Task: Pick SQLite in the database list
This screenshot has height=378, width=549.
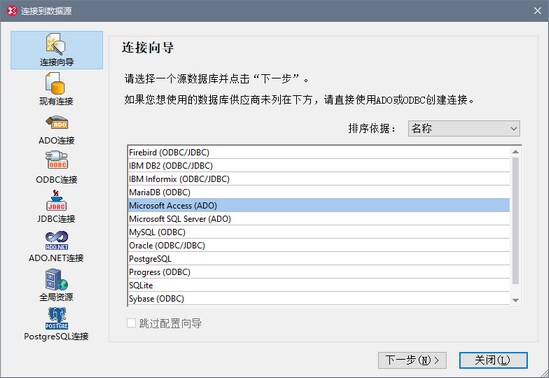Action: (319, 286)
